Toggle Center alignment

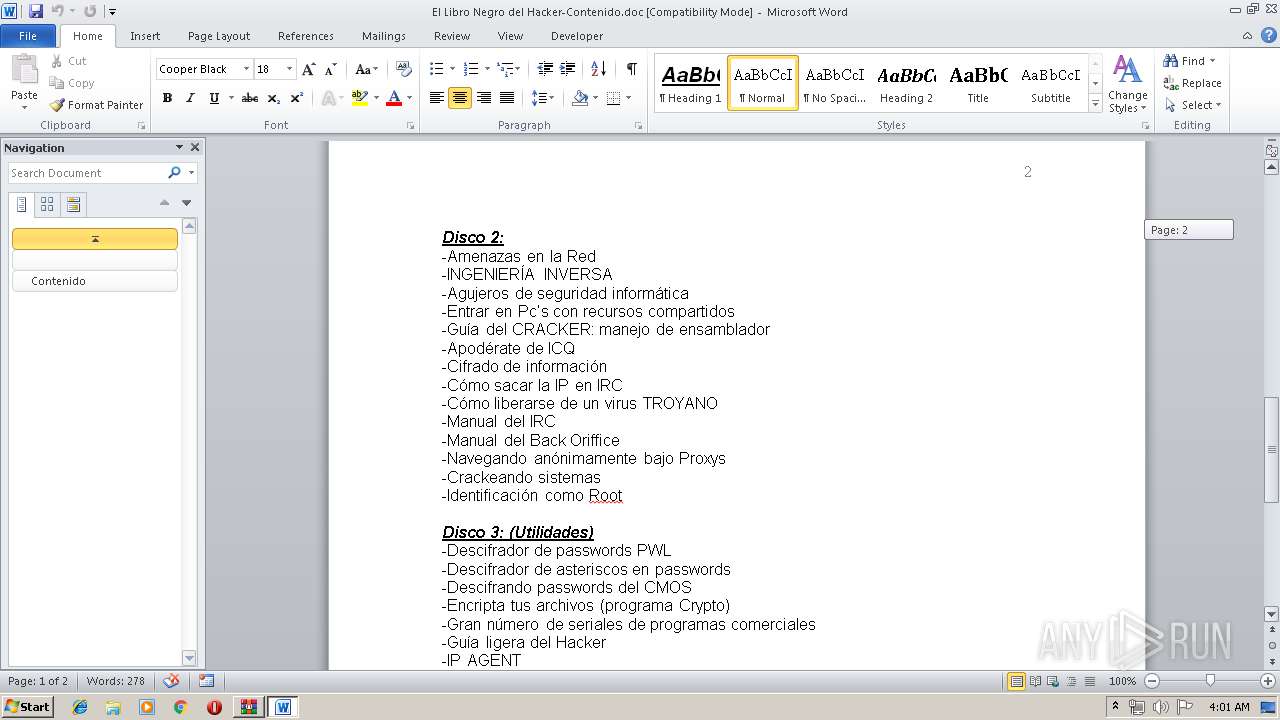[x=460, y=98]
